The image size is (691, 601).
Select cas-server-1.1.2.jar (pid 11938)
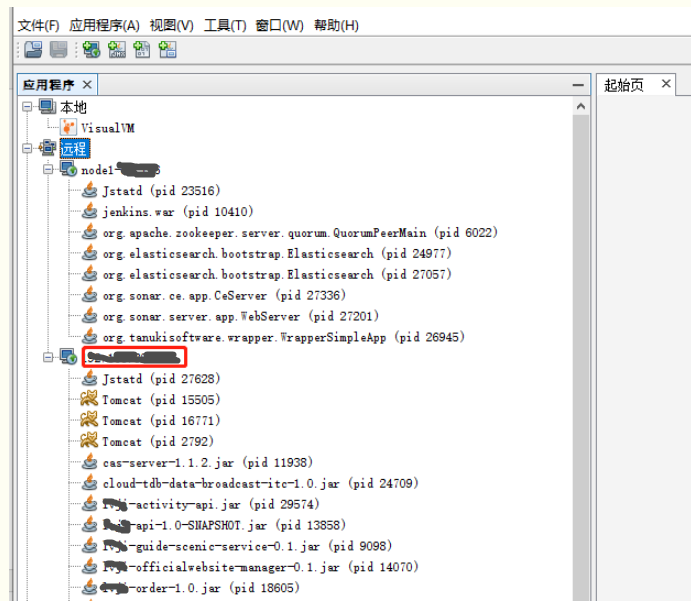[207, 463]
